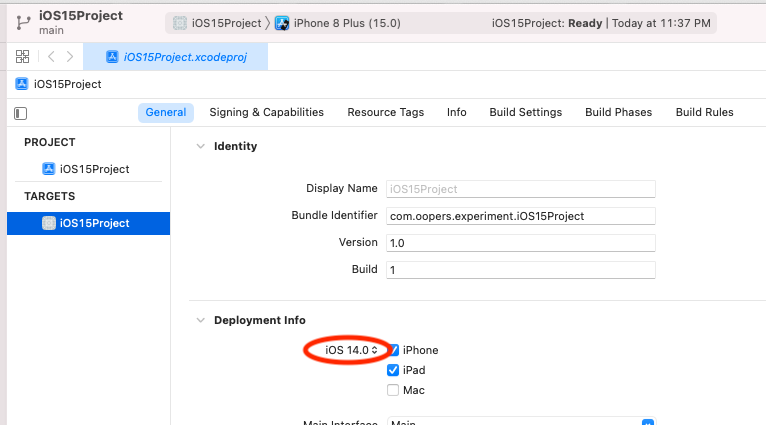This screenshot has height=425, width=766.
Task: Open the related items grid icon
Action: pos(22,57)
